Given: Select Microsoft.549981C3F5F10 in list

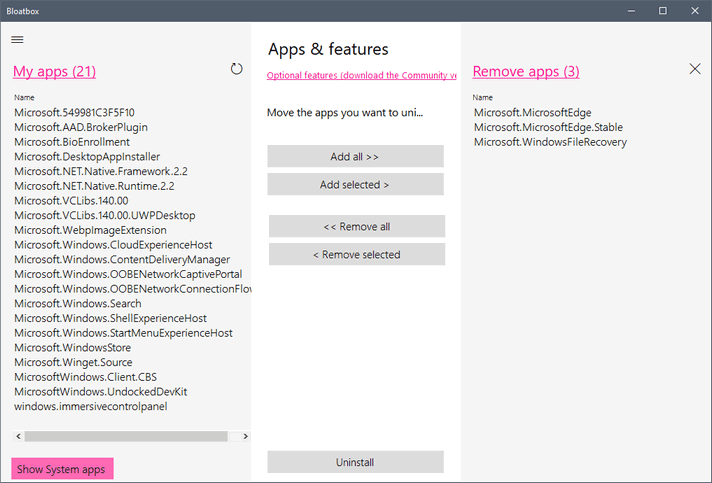Looking at the screenshot, I should click(74, 113).
